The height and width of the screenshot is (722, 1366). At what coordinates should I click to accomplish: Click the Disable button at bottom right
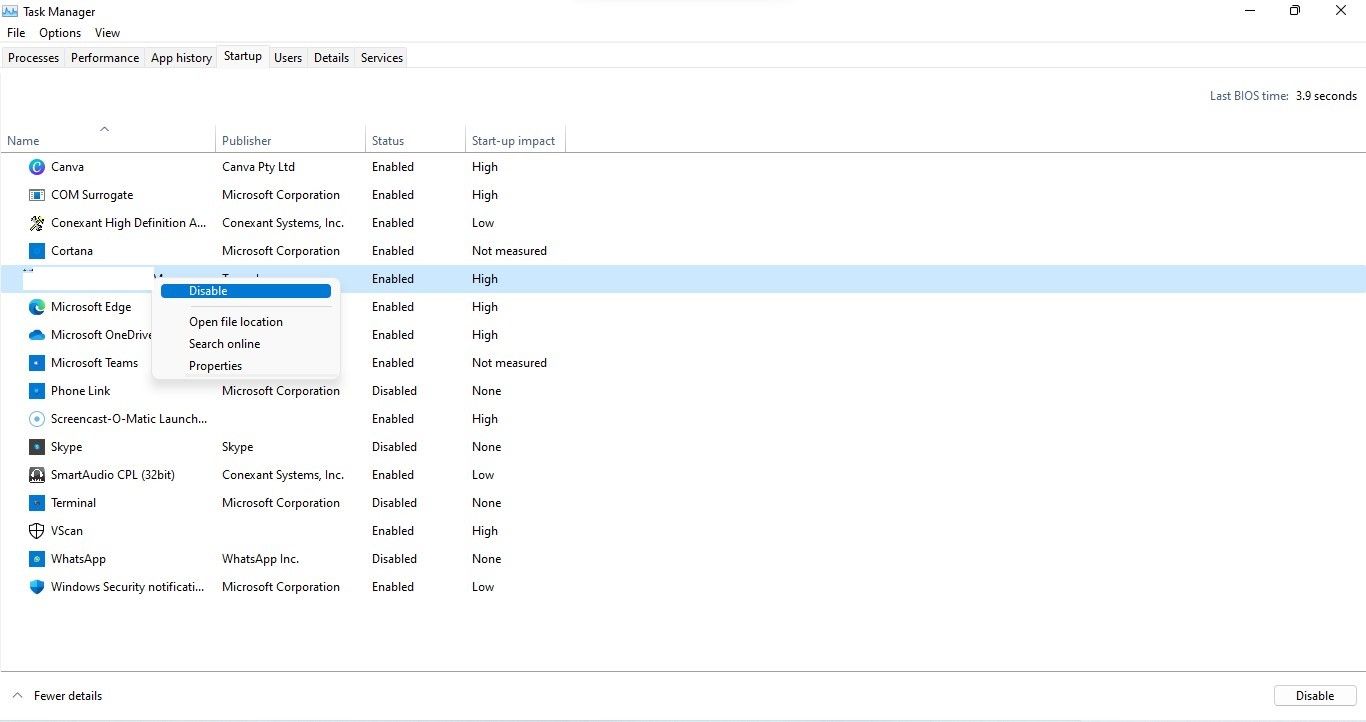pyautogui.click(x=1315, y=696)
